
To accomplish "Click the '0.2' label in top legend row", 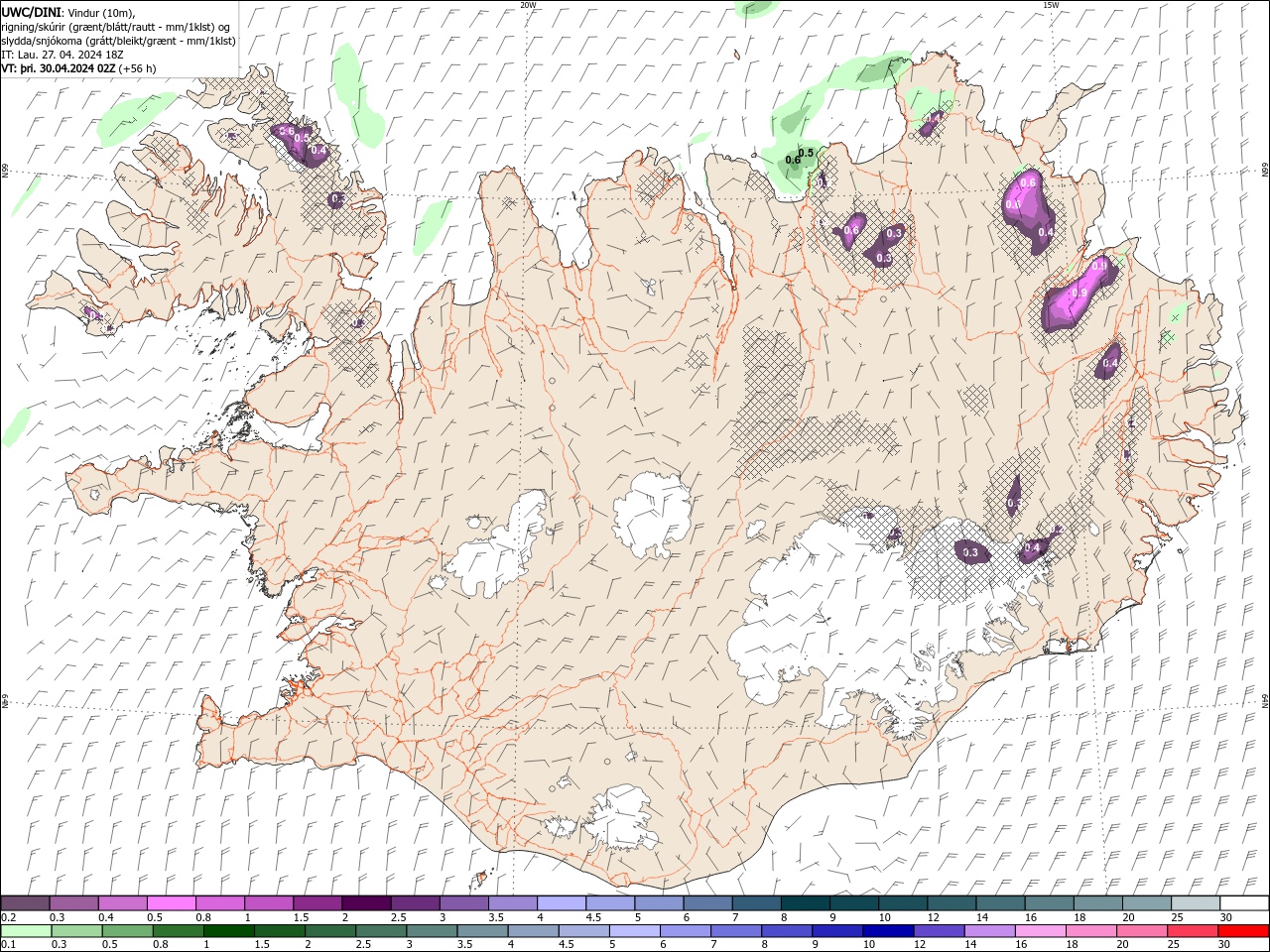I will pyautogui.click(x=9, y=917).
